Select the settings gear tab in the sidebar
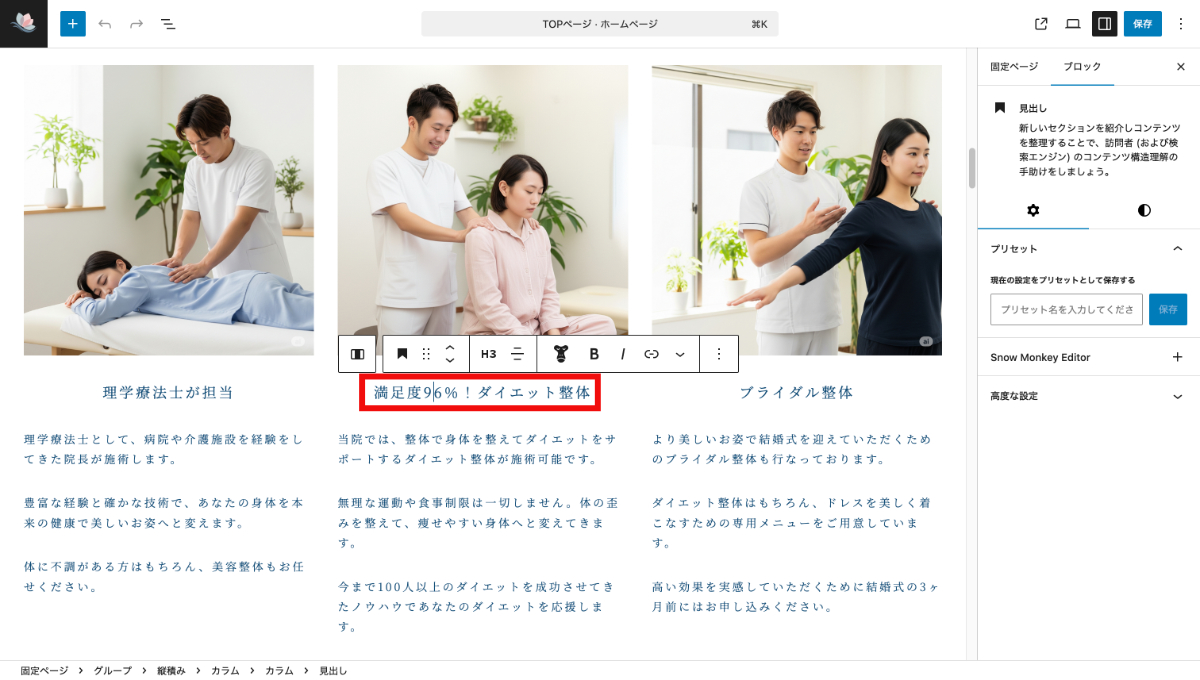The image size is (1200, 680). point(1034,211)
